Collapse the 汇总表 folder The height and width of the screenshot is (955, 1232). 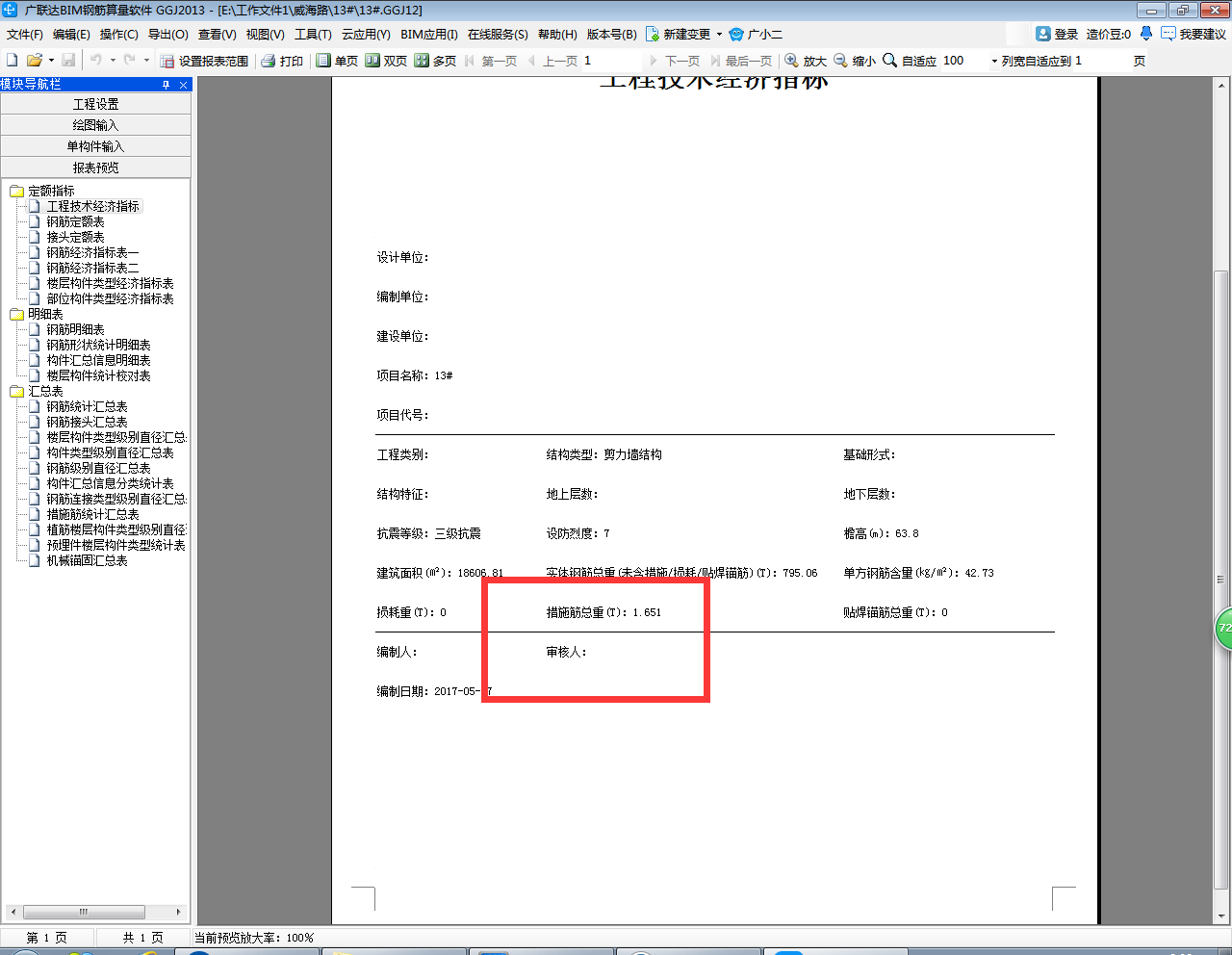pyautogui.click(x=16, y=392)
